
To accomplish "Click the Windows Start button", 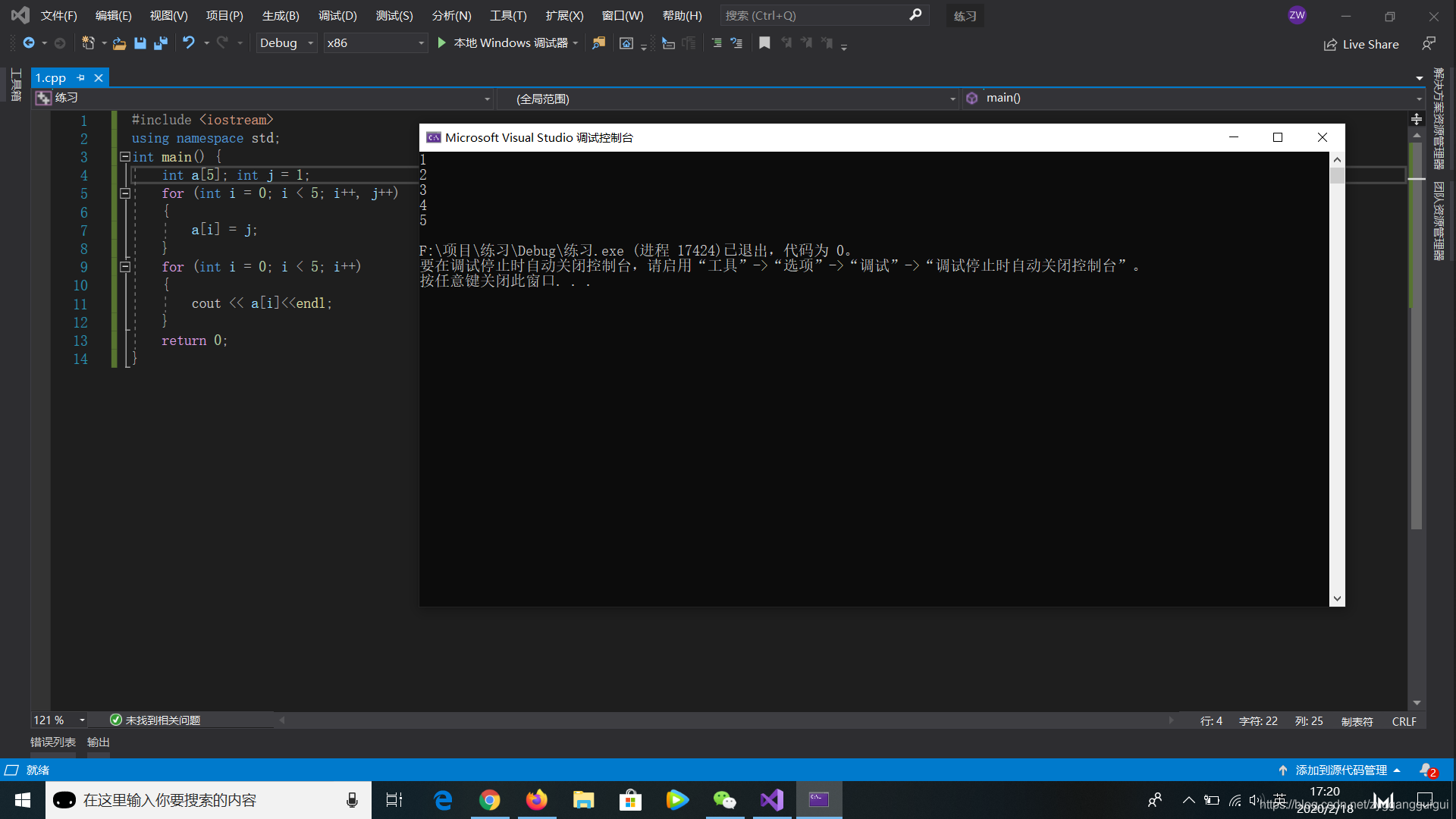I will 23,800.
